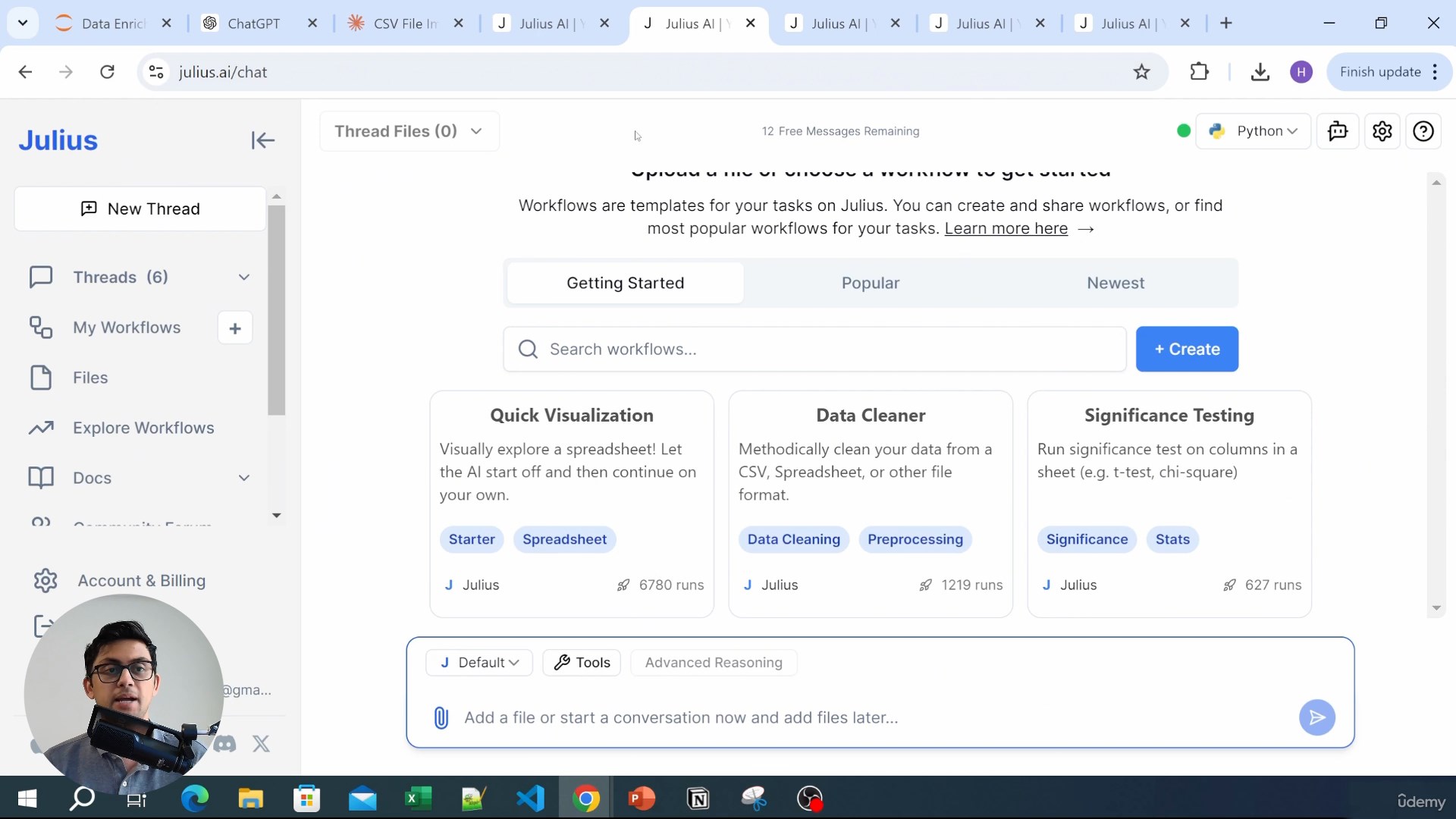
Task: Launch Visual Studio Code from taskbar
Action: [530, 798]
